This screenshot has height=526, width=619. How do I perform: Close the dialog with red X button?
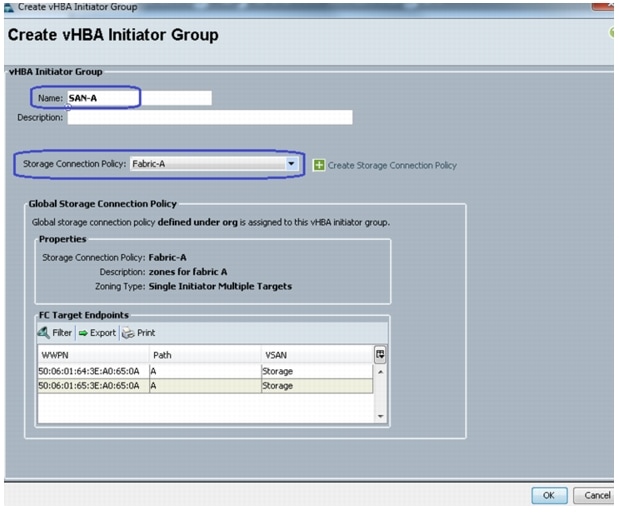[x=603, y=6]
